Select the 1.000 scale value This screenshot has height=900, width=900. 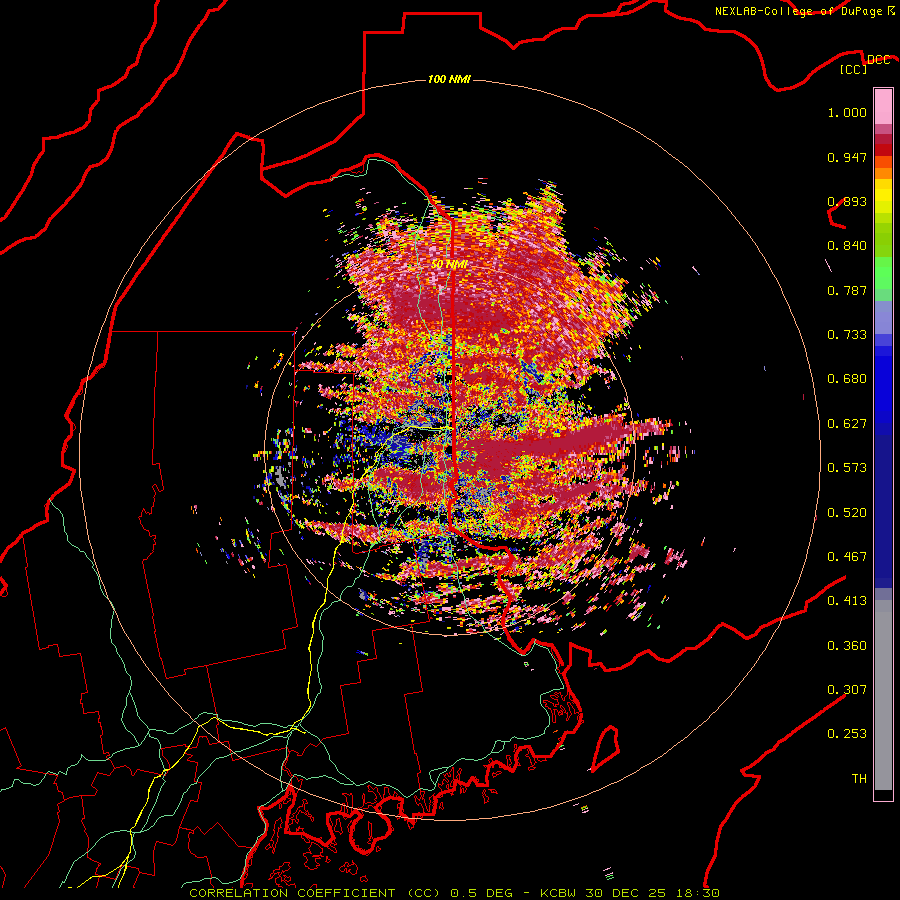coord(847,112)
